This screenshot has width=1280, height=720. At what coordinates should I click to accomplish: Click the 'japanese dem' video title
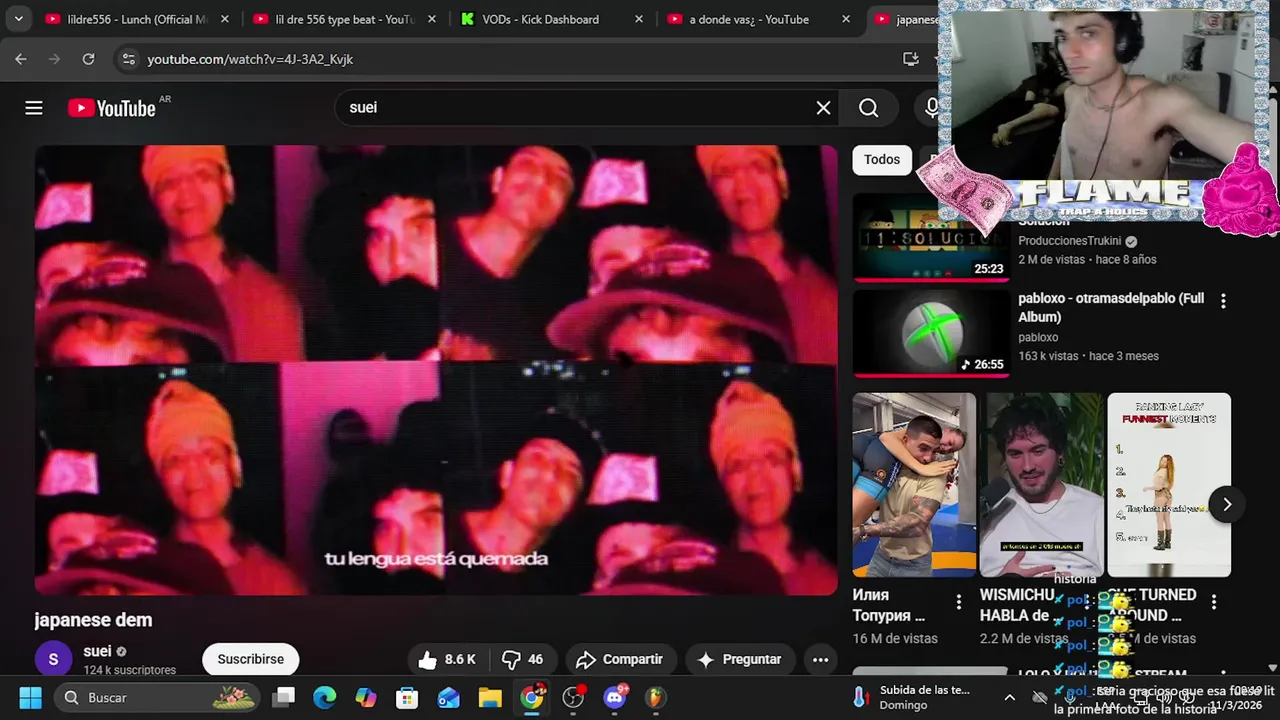93,620
